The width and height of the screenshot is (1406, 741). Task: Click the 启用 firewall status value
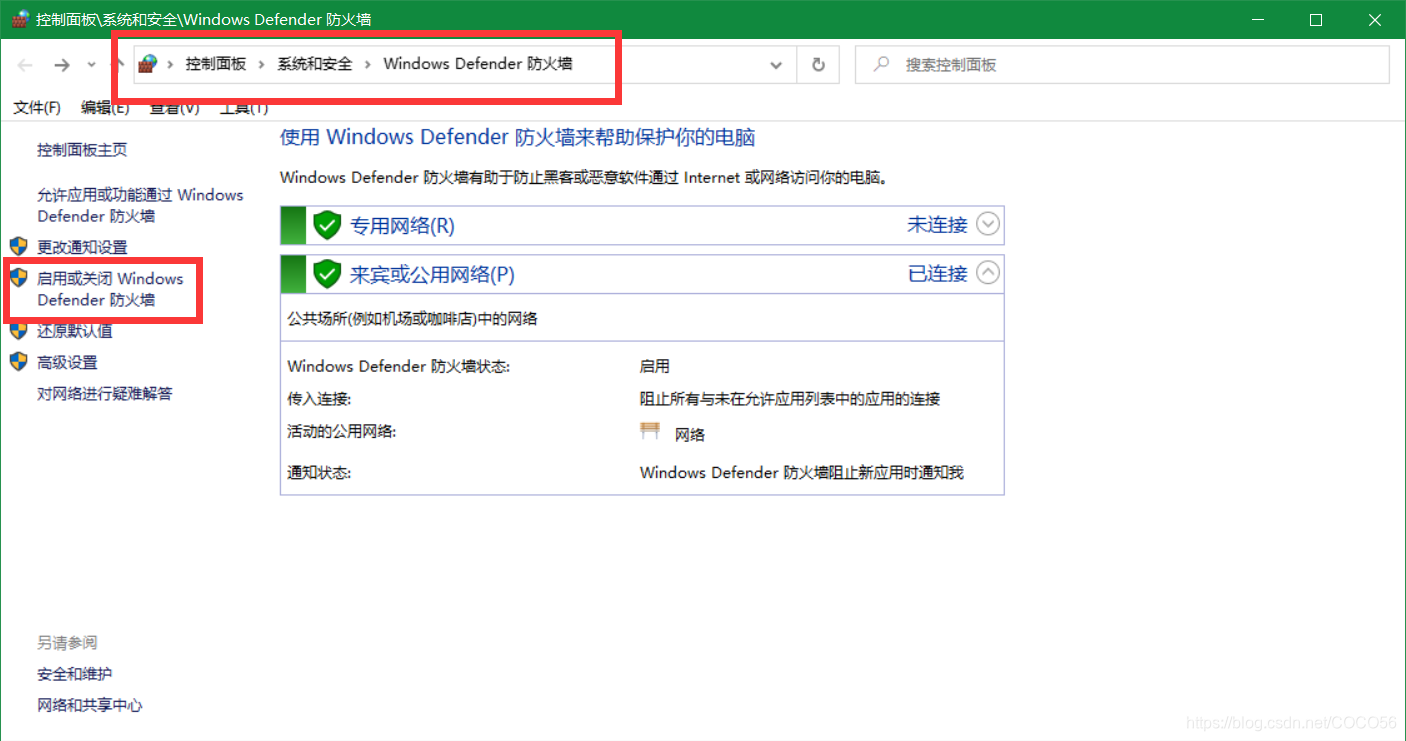[655, 367]
